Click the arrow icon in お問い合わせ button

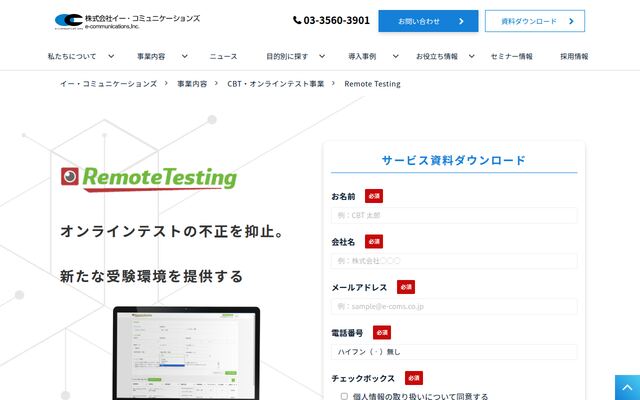[x=461, y=21]
